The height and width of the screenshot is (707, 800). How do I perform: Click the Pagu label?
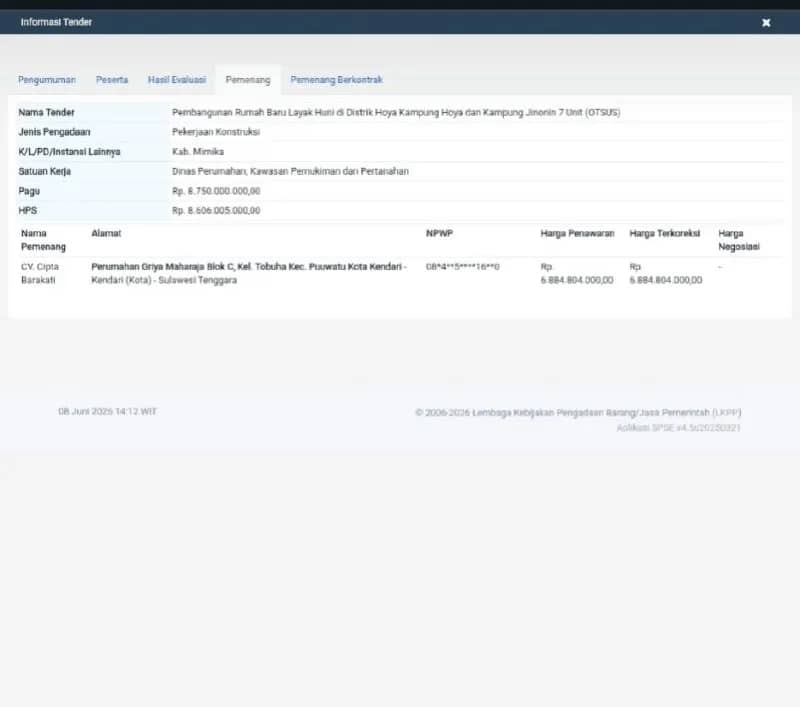point(29,191)
